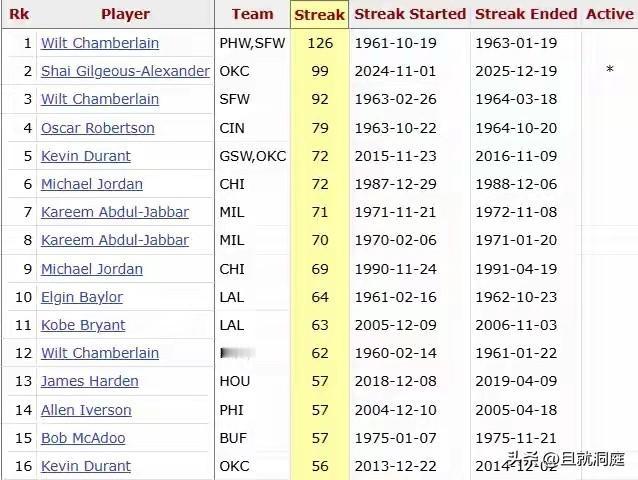Open rank 7 Kareem Abdul-Jabbar link

coord(115,212)
